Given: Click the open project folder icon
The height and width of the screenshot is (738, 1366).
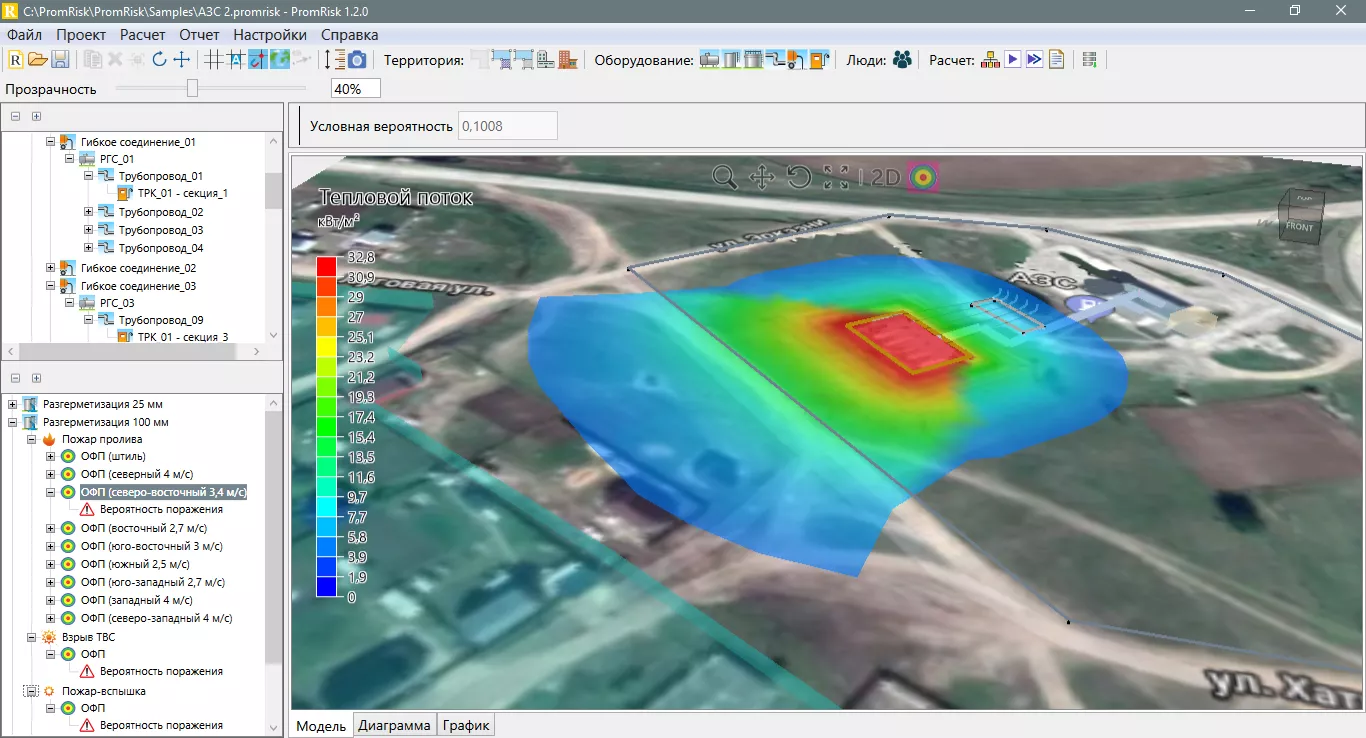Looking at the screenshot, I should (x=38, y=60).
